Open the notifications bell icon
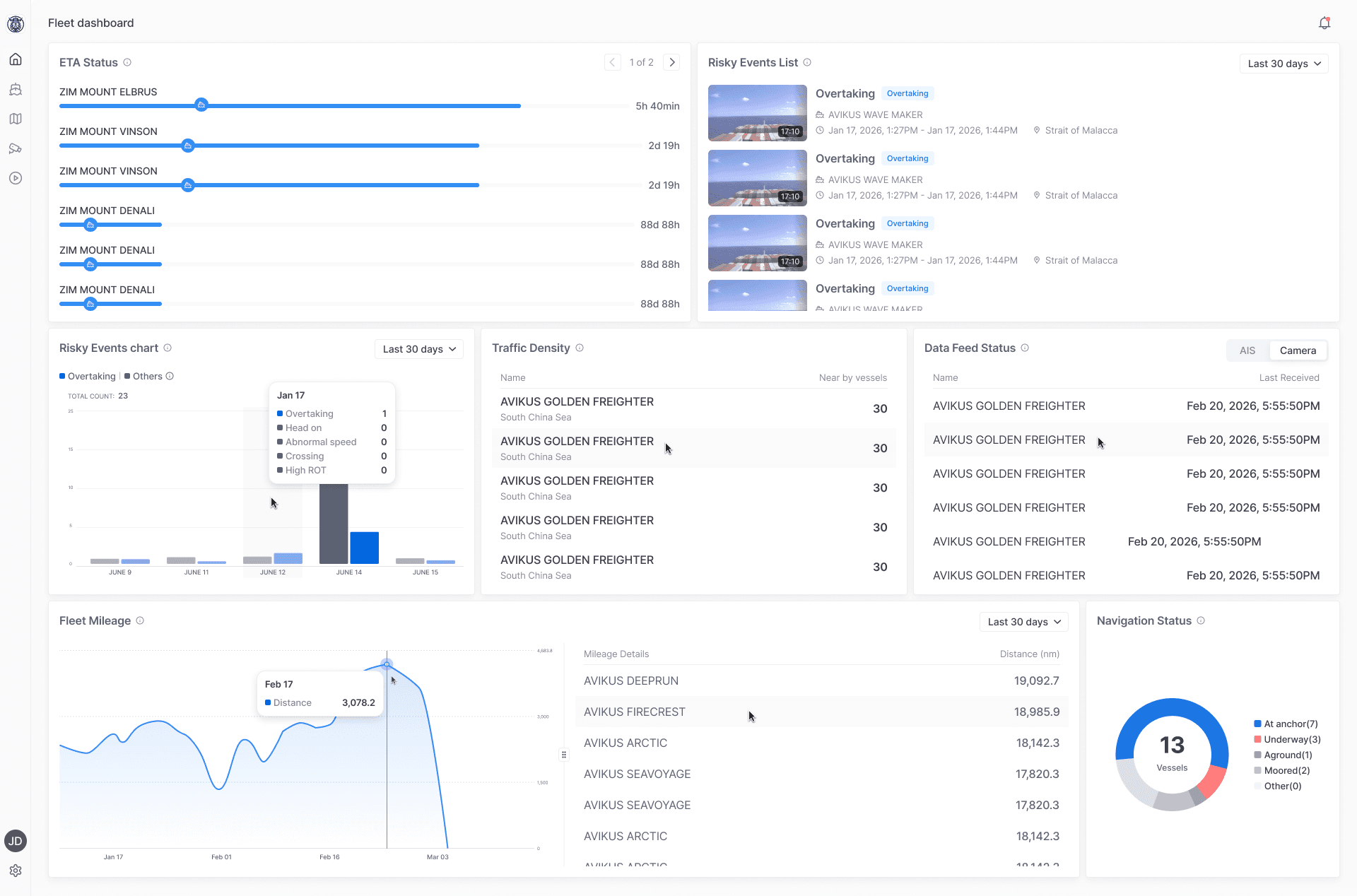 (1324, 23)
